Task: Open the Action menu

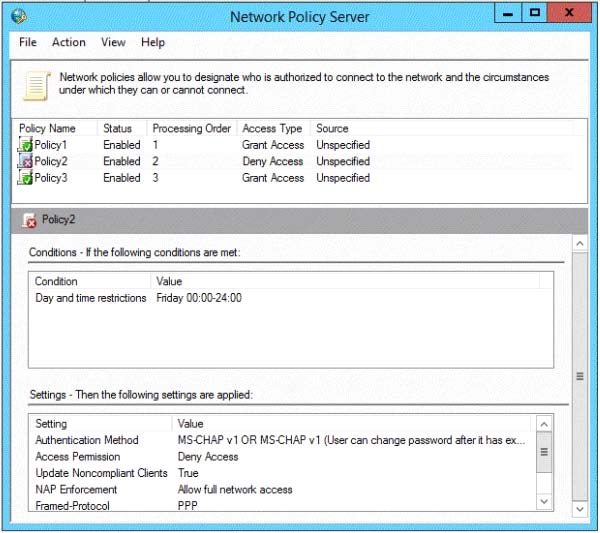Action: [x=69, y=42]
